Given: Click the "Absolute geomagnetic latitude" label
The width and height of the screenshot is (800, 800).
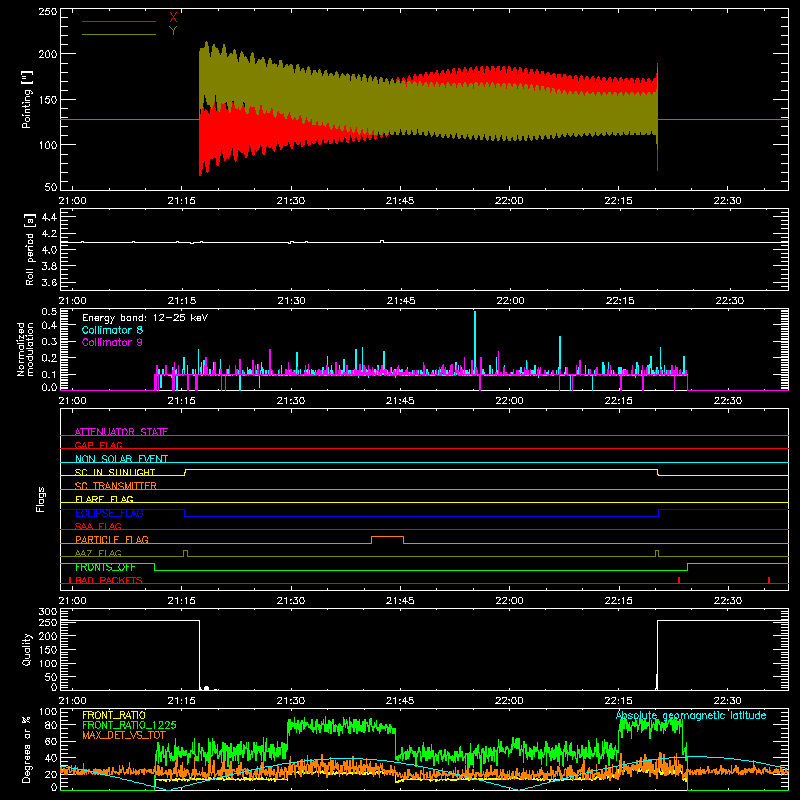Looking at the screenshot, I should 691,715.
